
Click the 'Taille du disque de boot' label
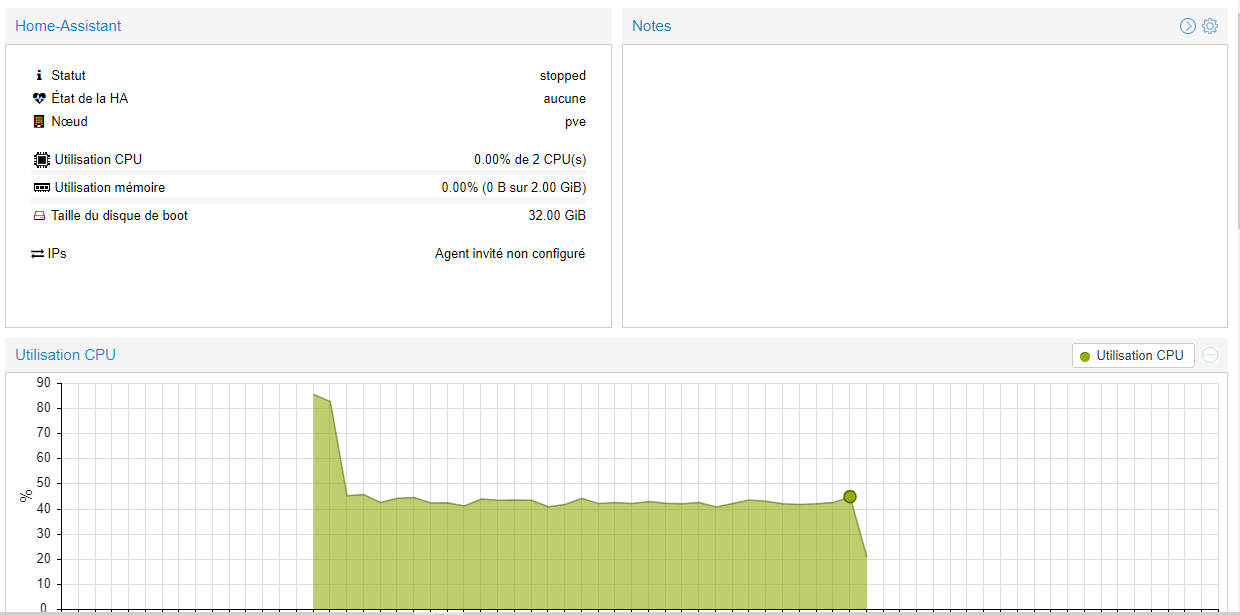tap(120, 215)
